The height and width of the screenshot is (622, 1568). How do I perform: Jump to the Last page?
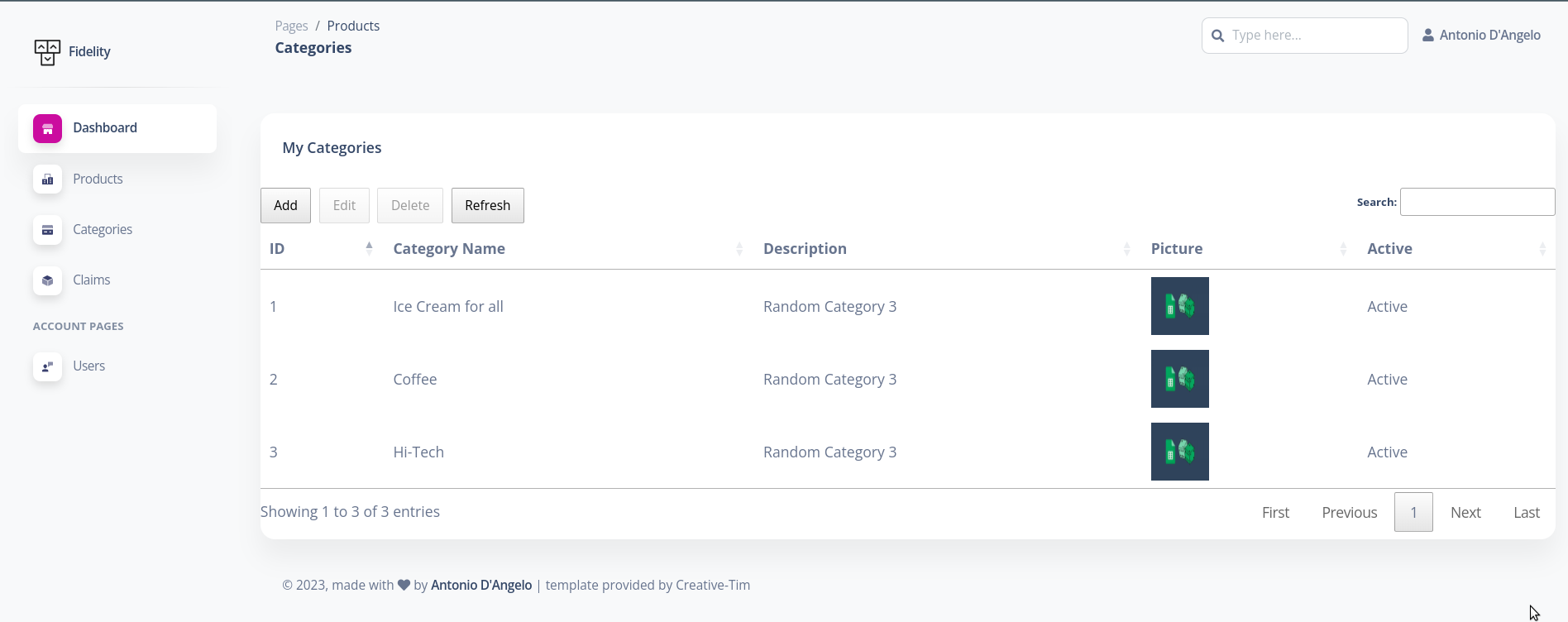1527,512
